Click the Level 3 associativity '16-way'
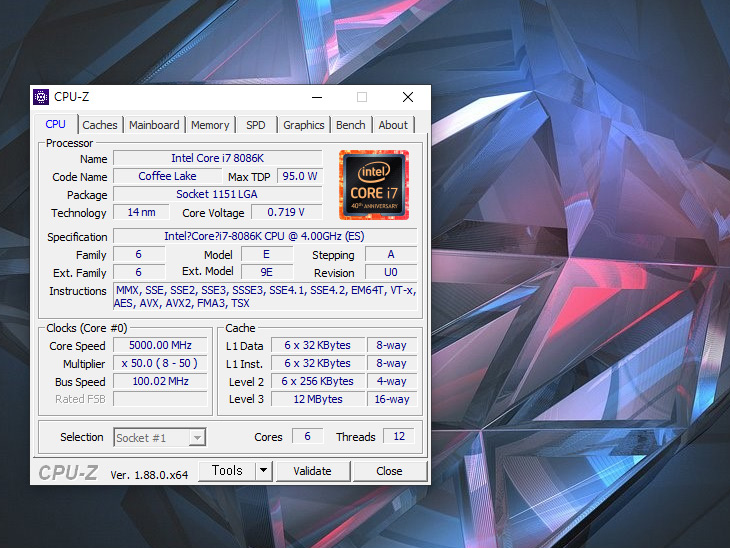 pyautogui.click(x=392, y=399)
